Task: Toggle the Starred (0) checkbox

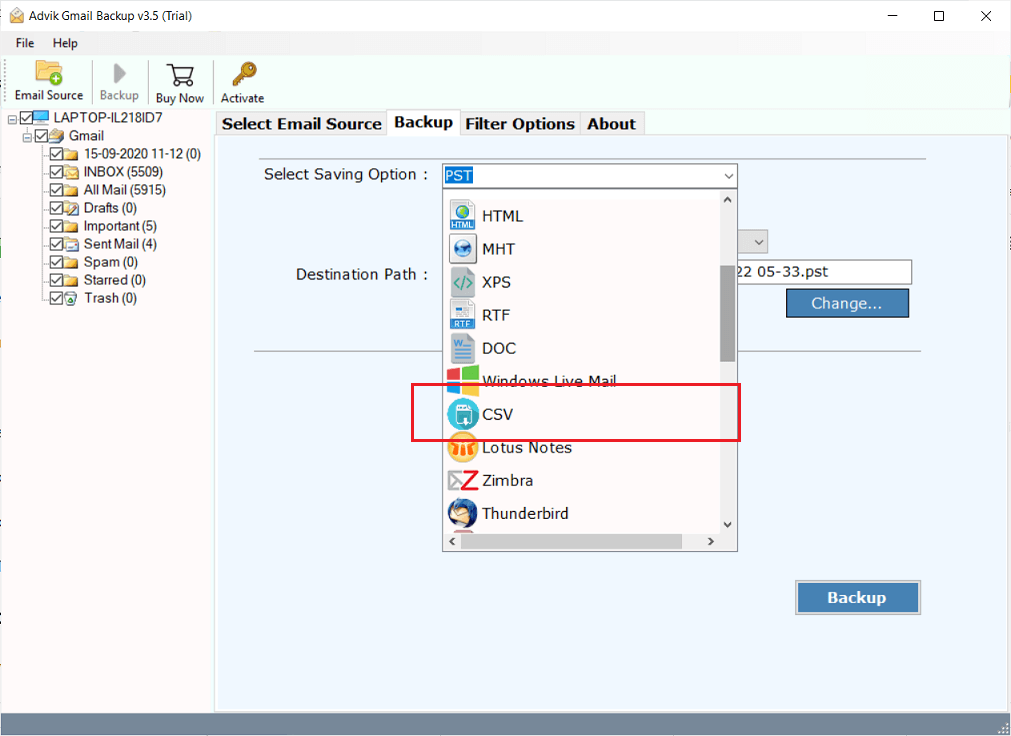Action: point(56,280)
